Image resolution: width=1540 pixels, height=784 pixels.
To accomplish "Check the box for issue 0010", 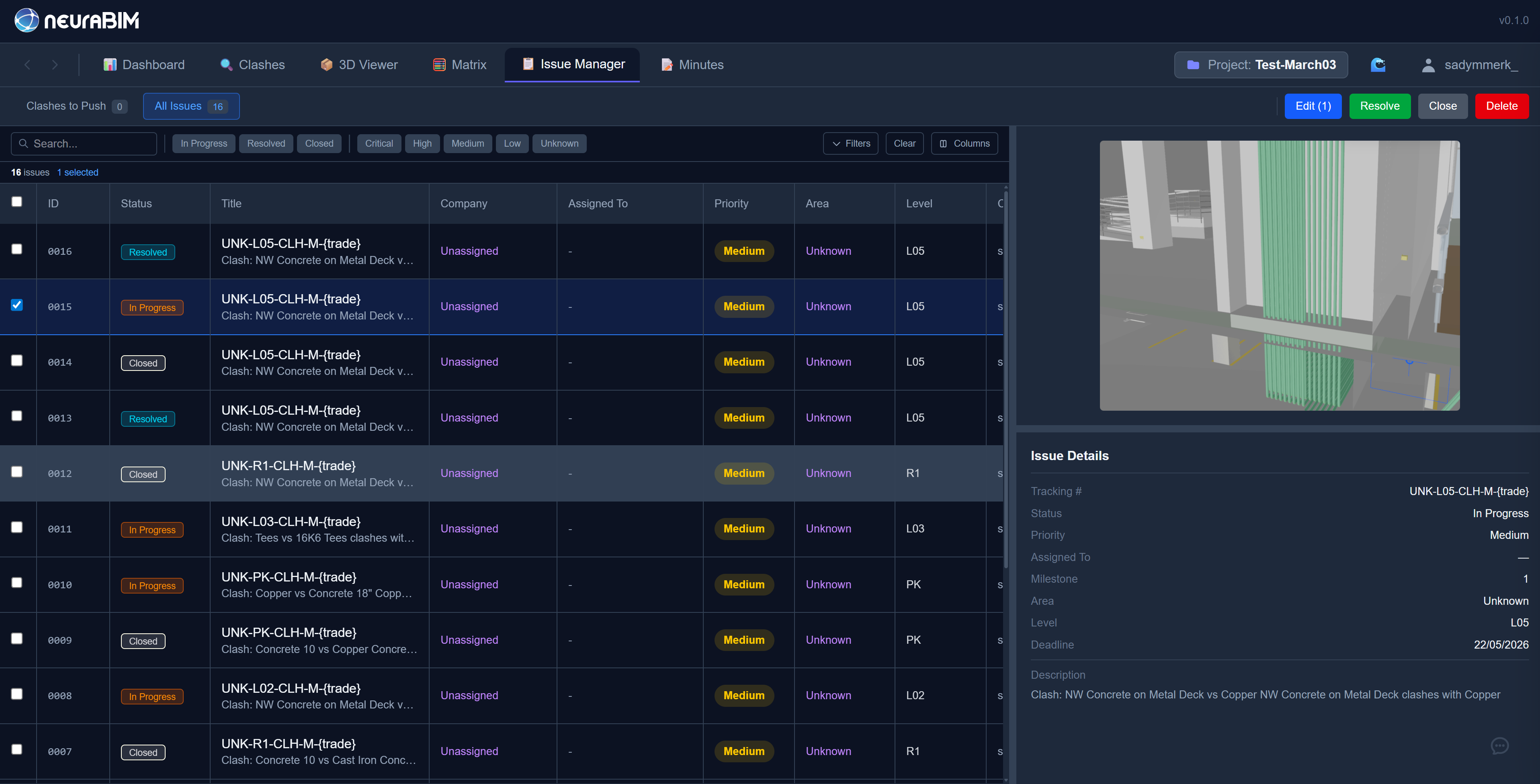I will coord(17,583).
